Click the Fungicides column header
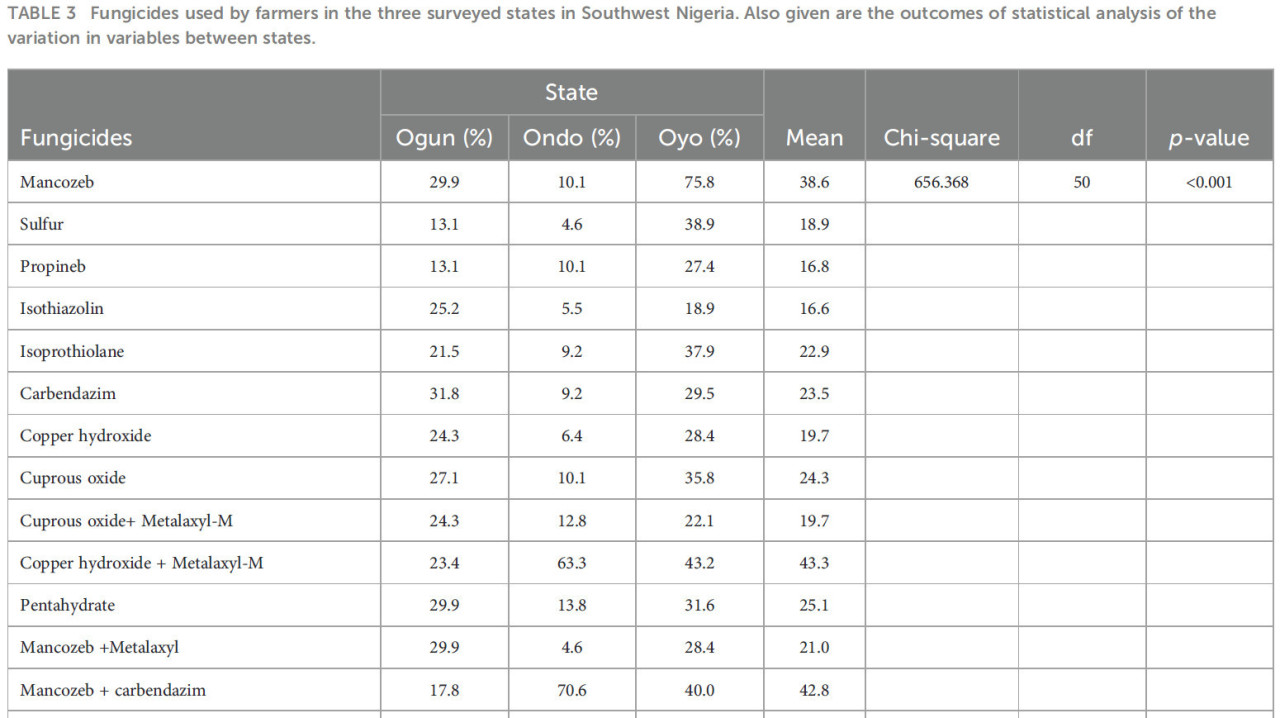The width and height of the screenshot is (1280, 718). (76, 138)
